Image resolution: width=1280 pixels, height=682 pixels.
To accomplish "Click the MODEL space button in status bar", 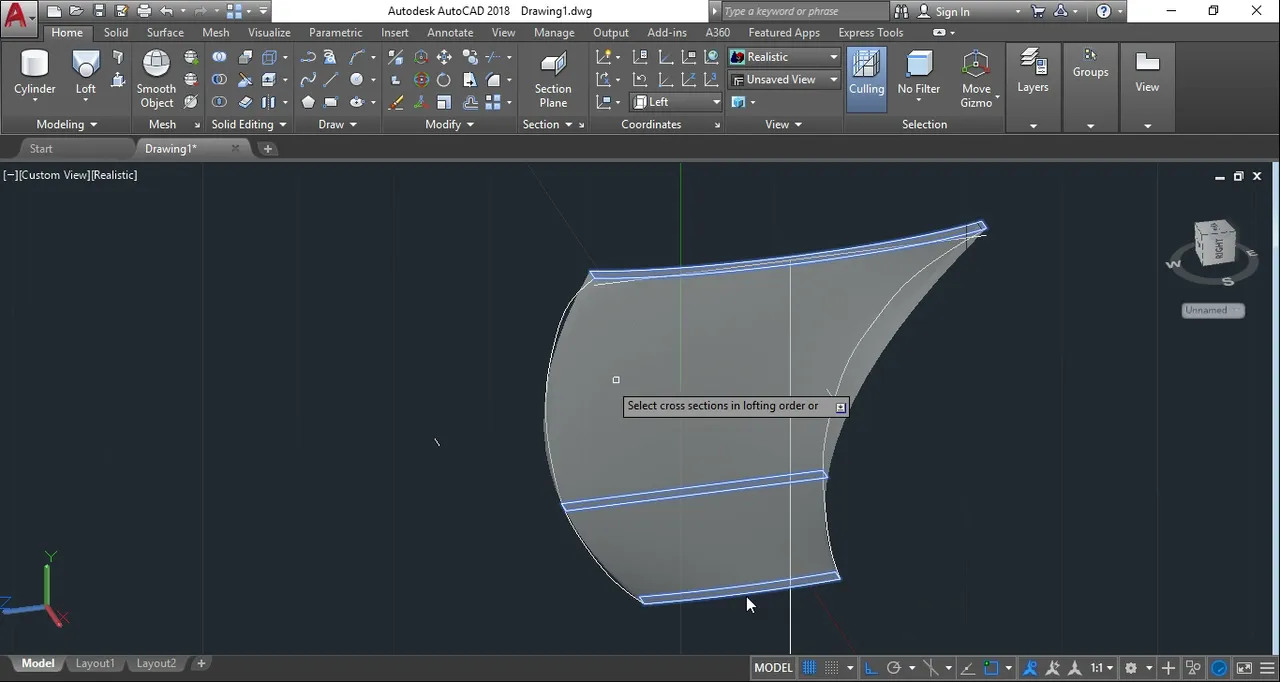I will [x=773, y=668].
